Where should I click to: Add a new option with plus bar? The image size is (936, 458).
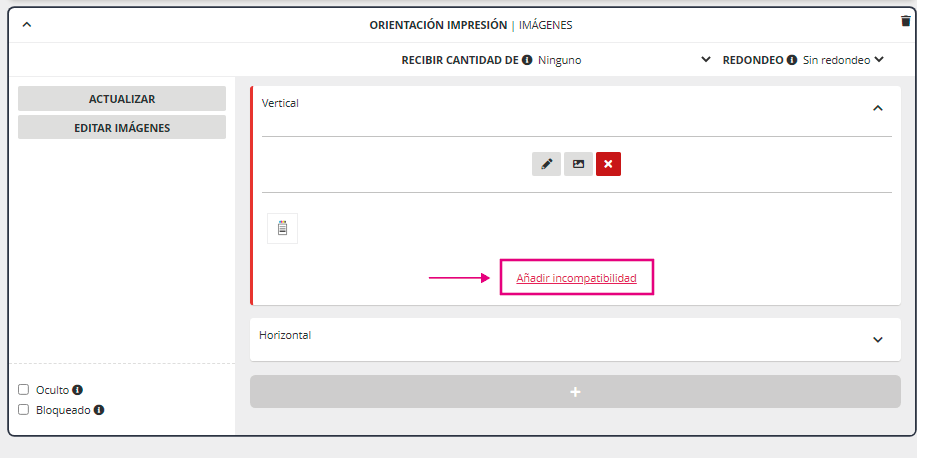click(x=575, y=392)
